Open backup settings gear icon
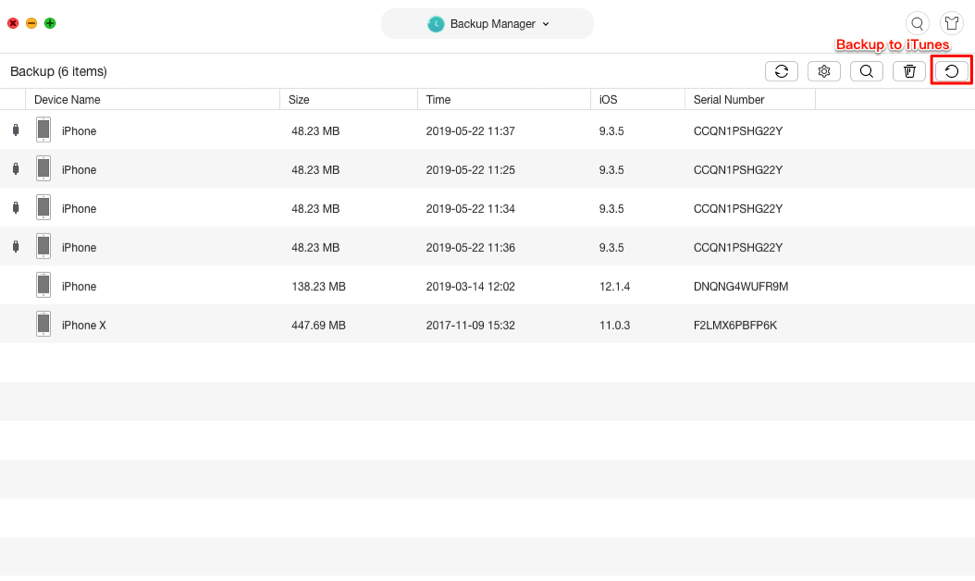This screenshot has height=581, width=975. [x=824, y=72]
